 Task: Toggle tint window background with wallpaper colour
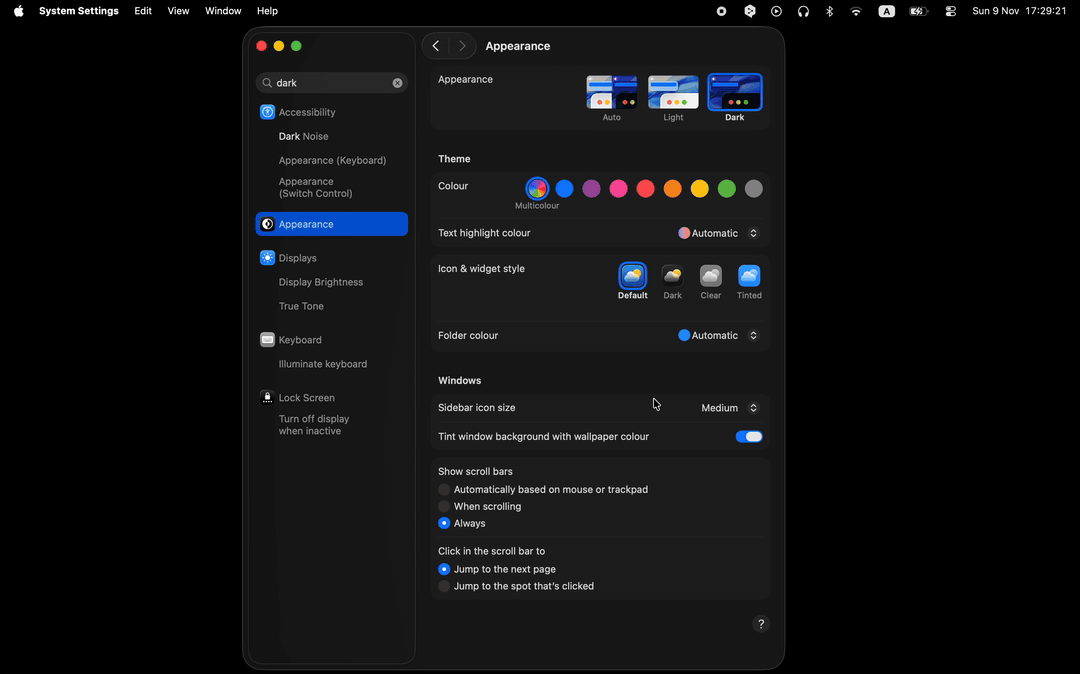749,436
